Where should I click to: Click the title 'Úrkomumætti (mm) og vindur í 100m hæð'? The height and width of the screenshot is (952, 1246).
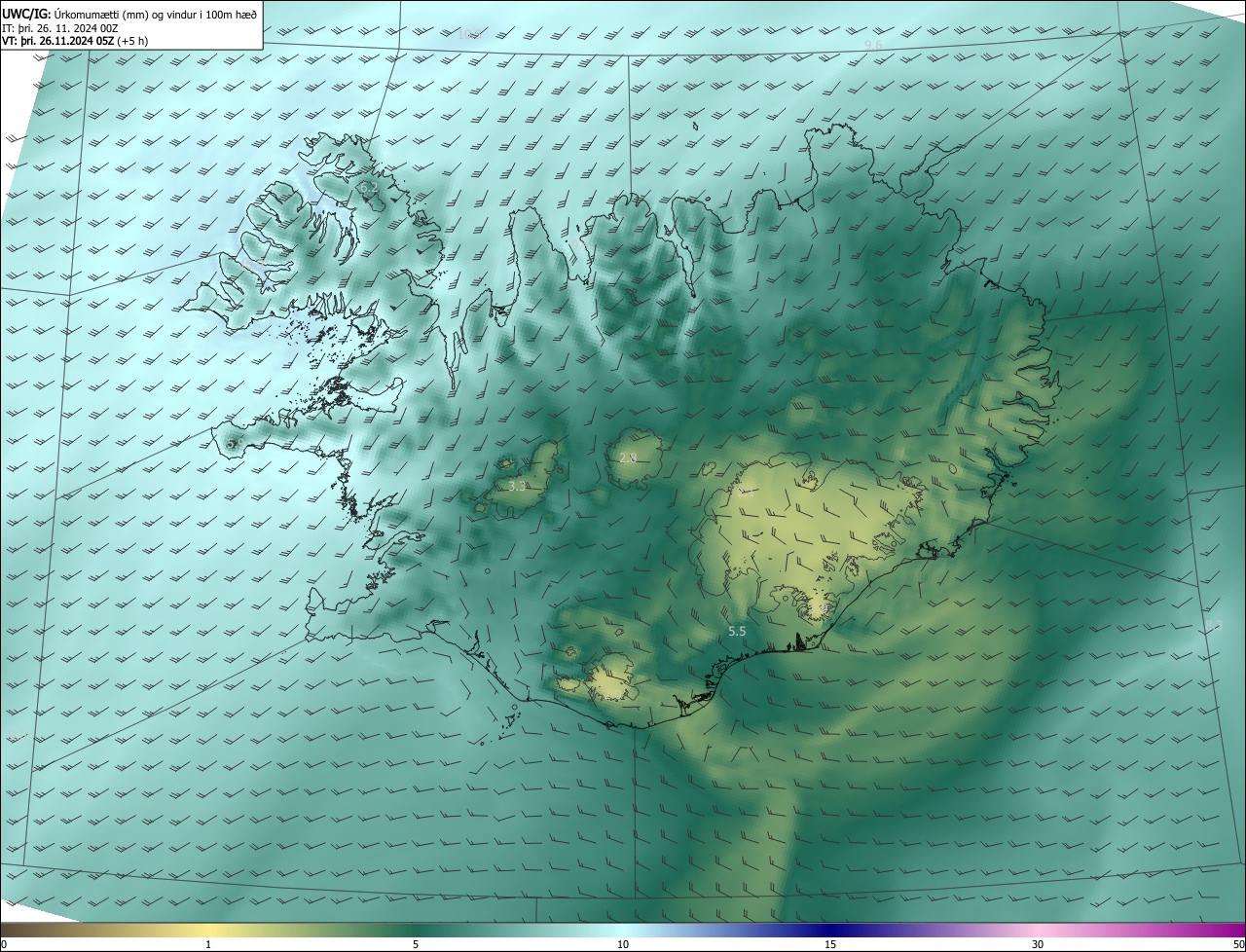pos(156,14)
